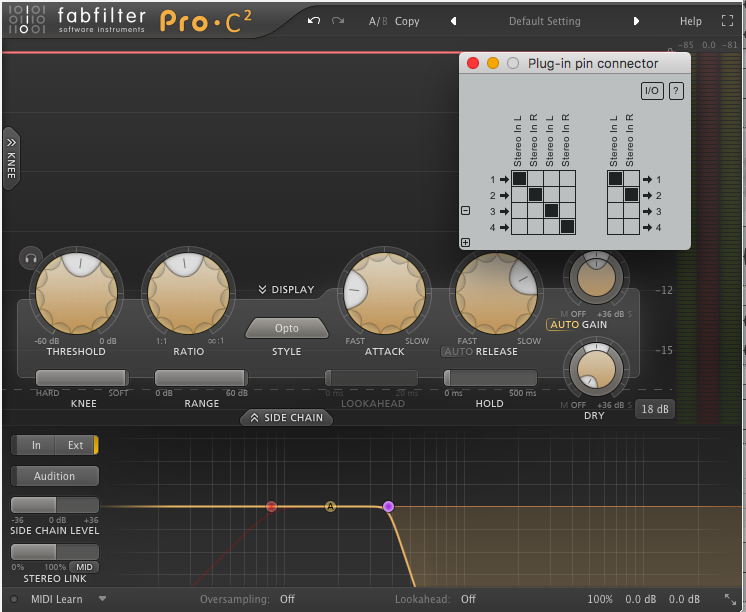The height and width of the screenshot is (612, 746).
Task: Click the Threshold knob
Action: tap(76, 293)
